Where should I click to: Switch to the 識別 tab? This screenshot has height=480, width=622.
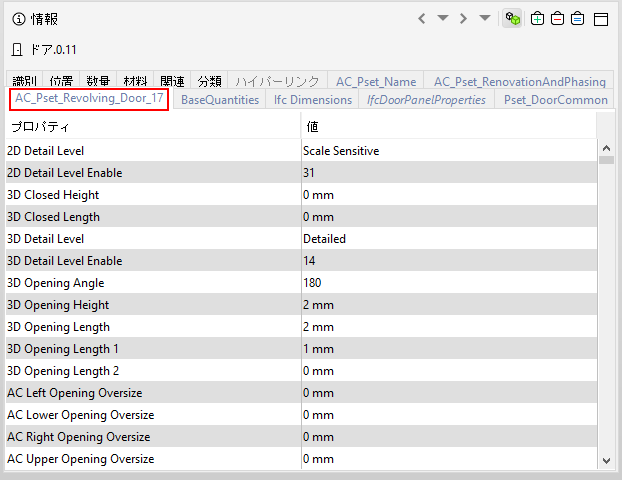click(25, 81)
